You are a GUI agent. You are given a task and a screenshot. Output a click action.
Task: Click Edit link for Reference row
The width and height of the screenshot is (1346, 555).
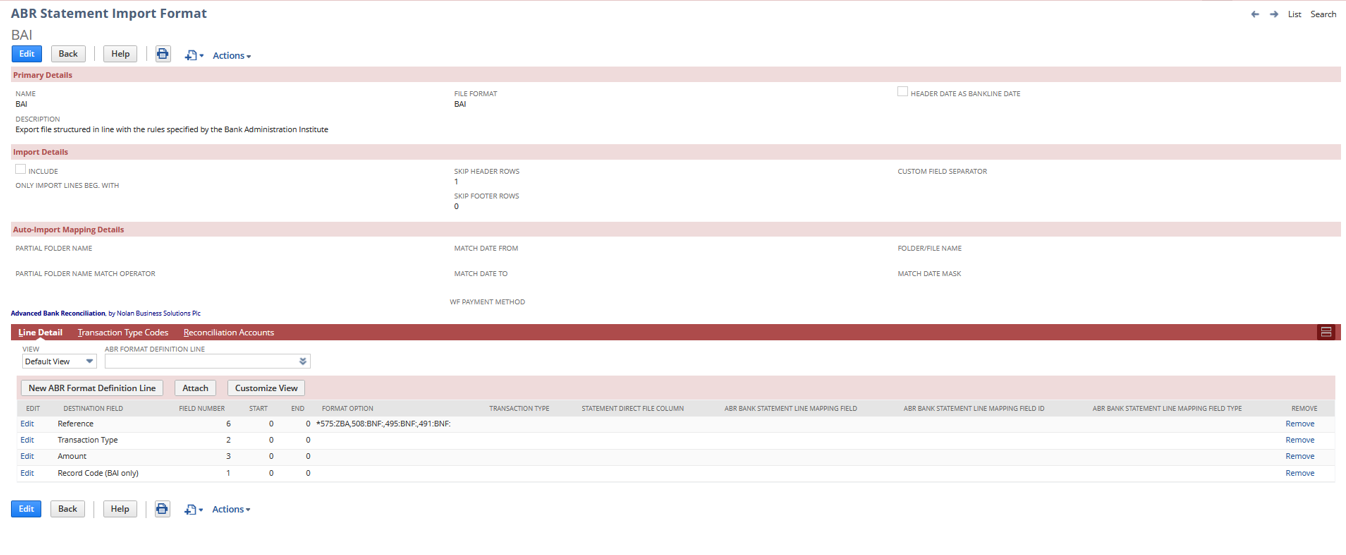pos(27,424)
